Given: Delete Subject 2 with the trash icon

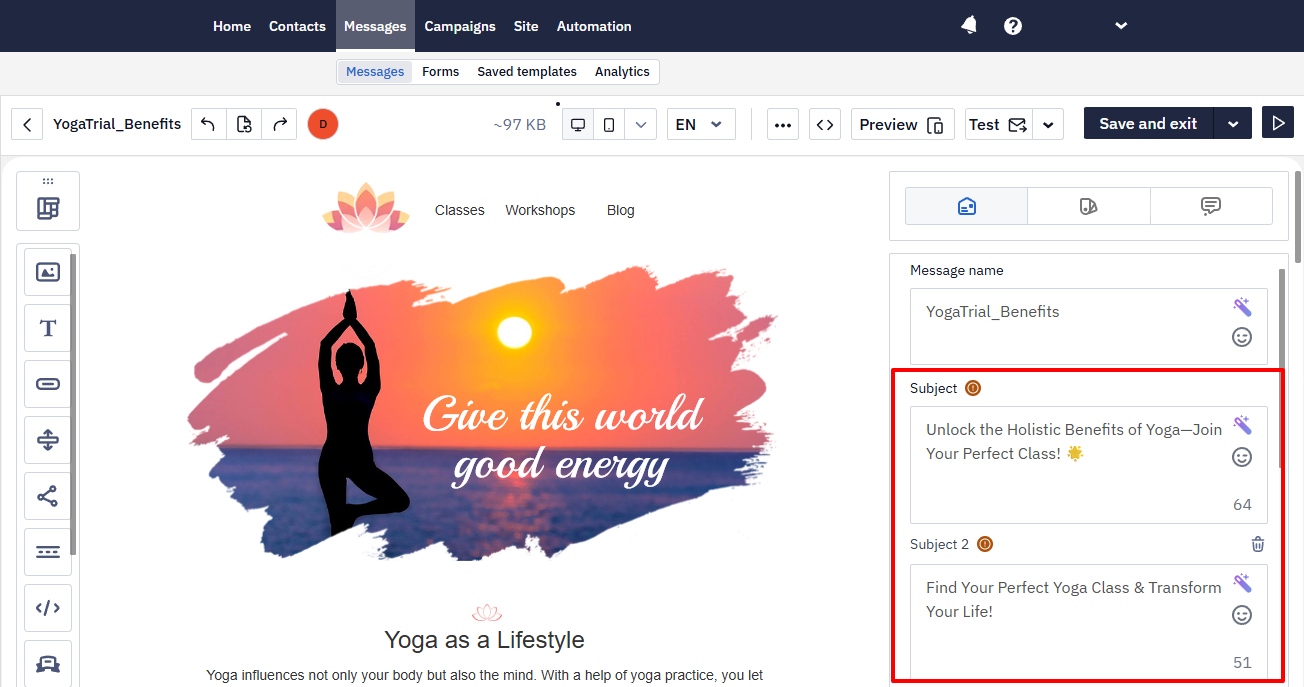Looking at the screenshot, I should pyautogui.click(x=1258, y=544).
